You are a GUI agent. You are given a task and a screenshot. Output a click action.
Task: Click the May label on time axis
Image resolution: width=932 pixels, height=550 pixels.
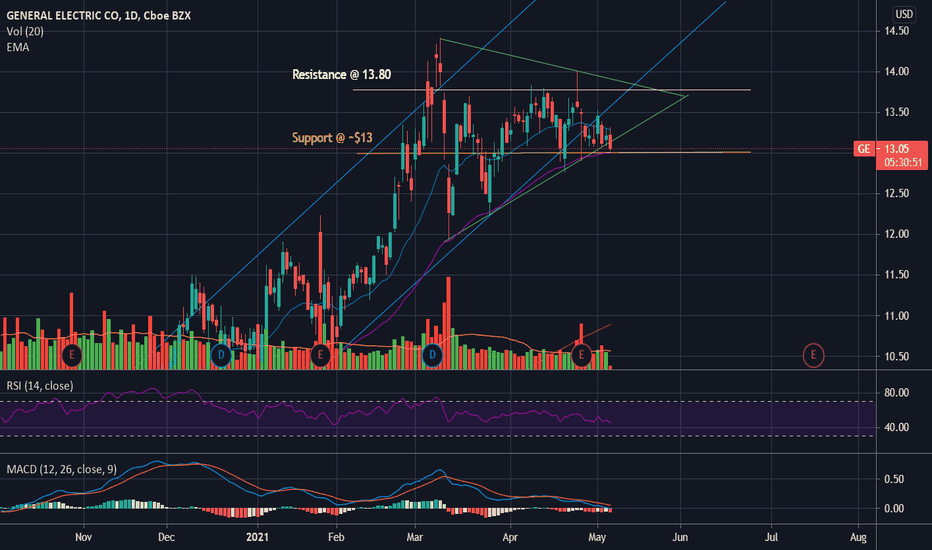597,537
